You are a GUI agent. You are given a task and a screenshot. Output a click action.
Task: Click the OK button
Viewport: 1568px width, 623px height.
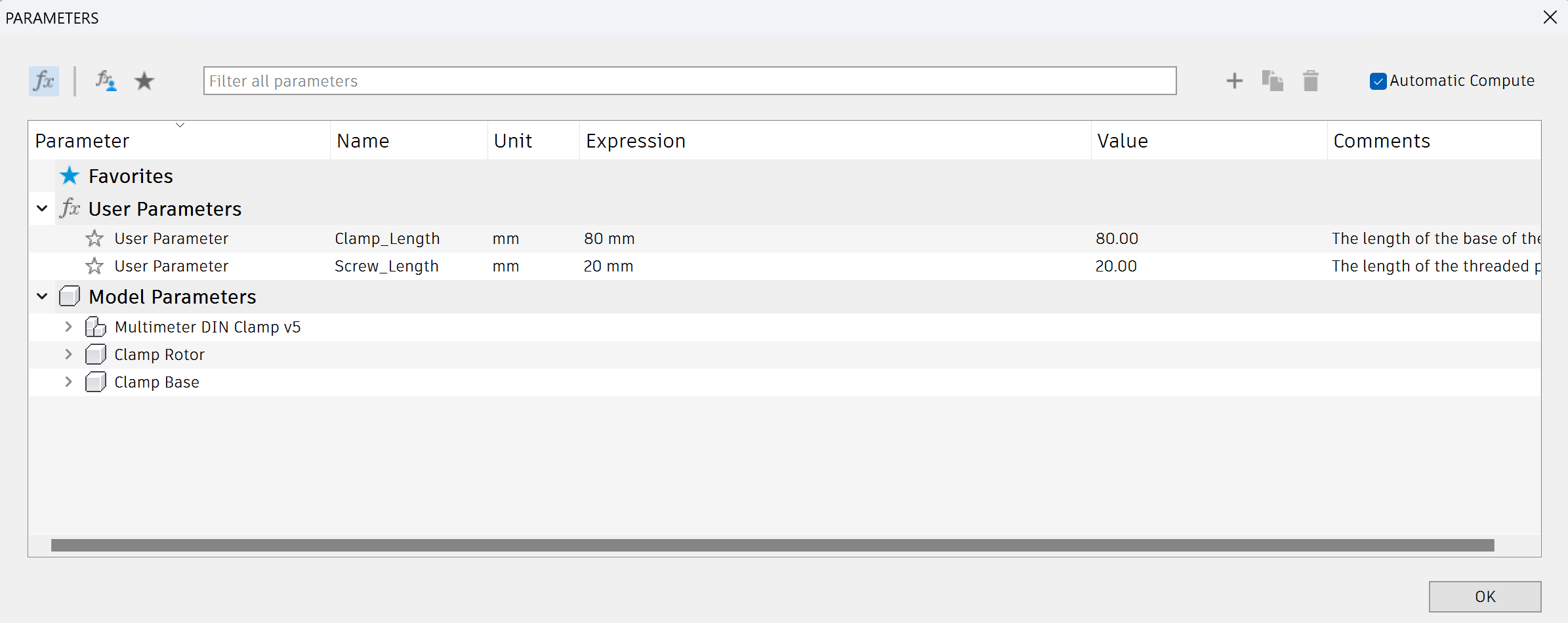tap(1485, 596)
